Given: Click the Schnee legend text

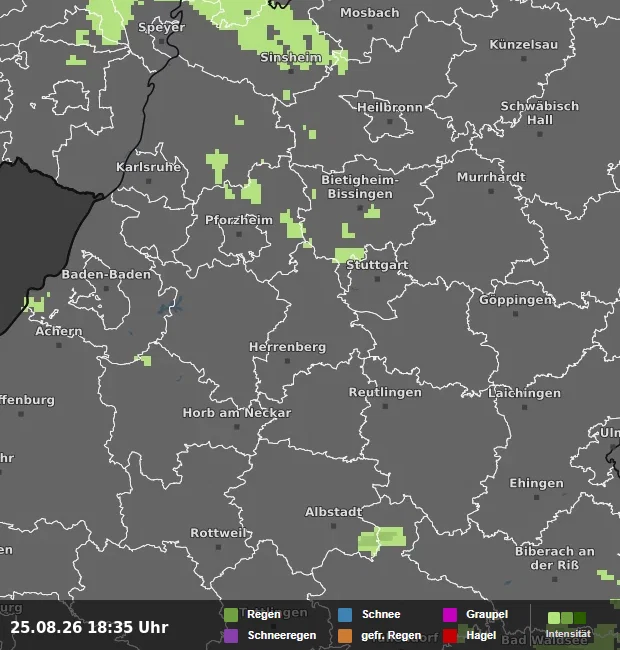Looking at the screenshot, I should 381,614.
